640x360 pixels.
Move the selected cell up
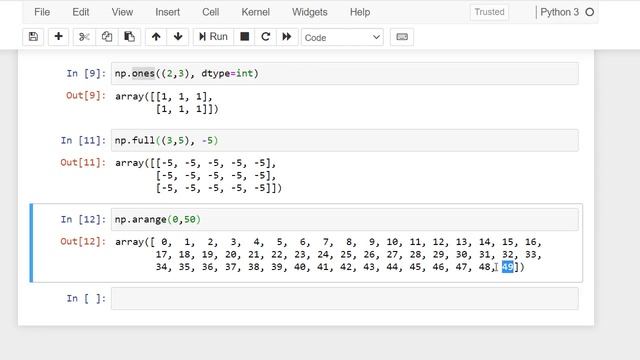coord(156,37)
